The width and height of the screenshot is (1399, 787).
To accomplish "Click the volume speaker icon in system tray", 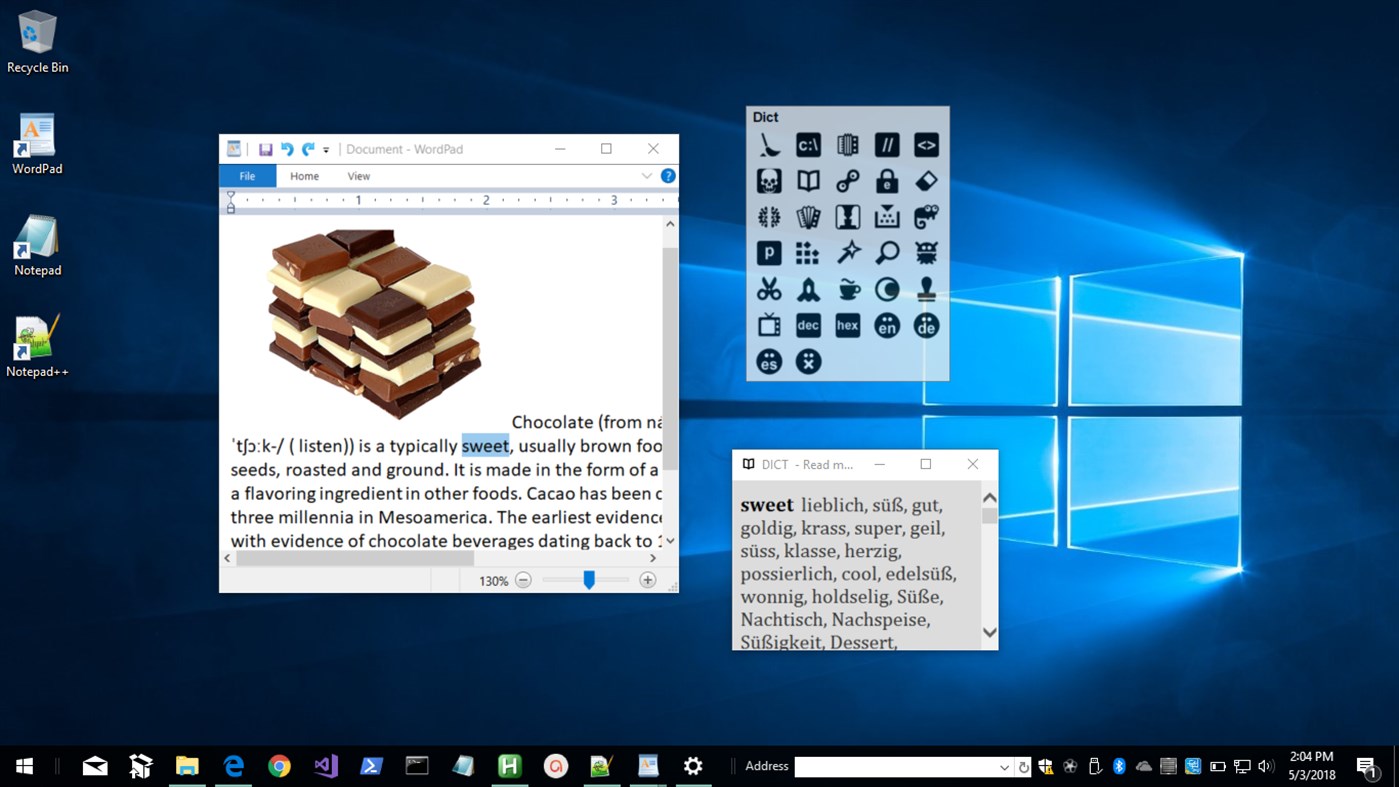I will pos(1266,767).
